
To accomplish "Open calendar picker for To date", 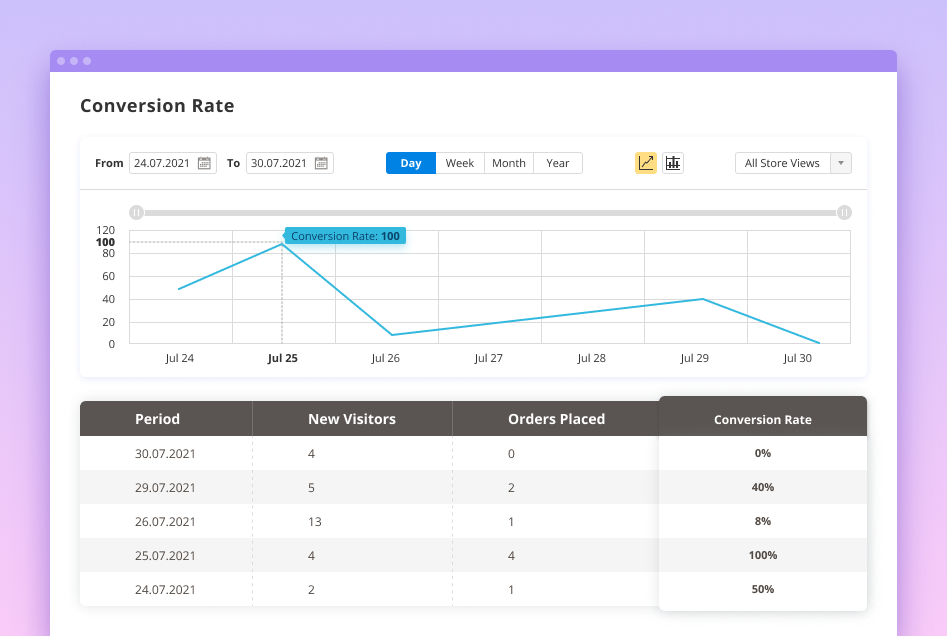I will 321,163.
